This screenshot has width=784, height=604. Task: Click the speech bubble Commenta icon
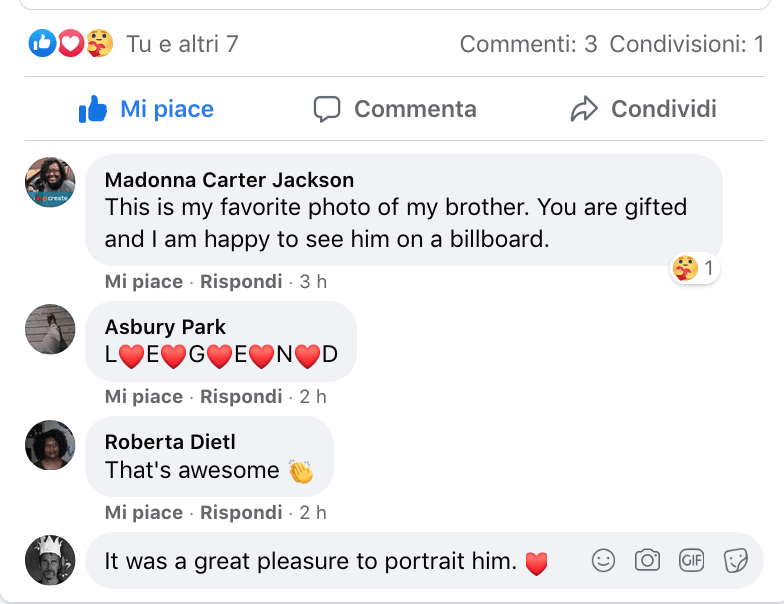(327, 109)
